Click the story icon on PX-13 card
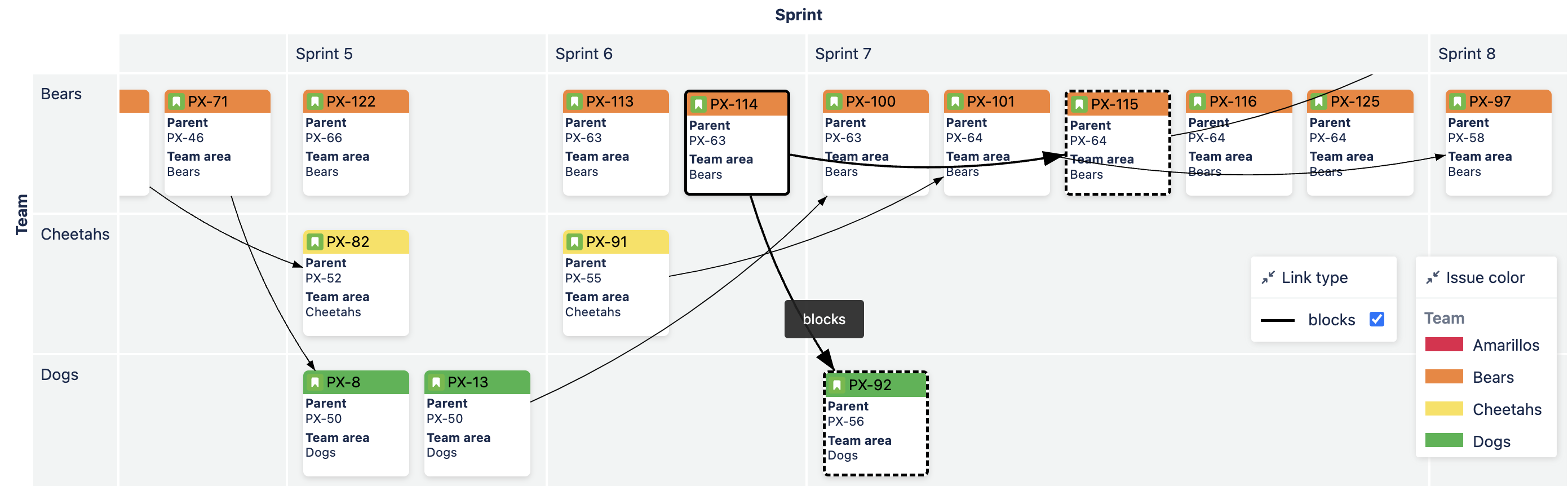Image resolution: width=1568 pixels, height=486 pixels. point(436,382)
